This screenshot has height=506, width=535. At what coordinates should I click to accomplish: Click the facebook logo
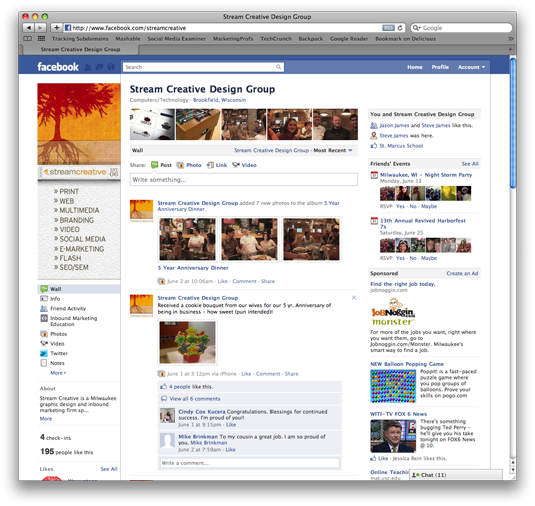click(x=58, y=67)
